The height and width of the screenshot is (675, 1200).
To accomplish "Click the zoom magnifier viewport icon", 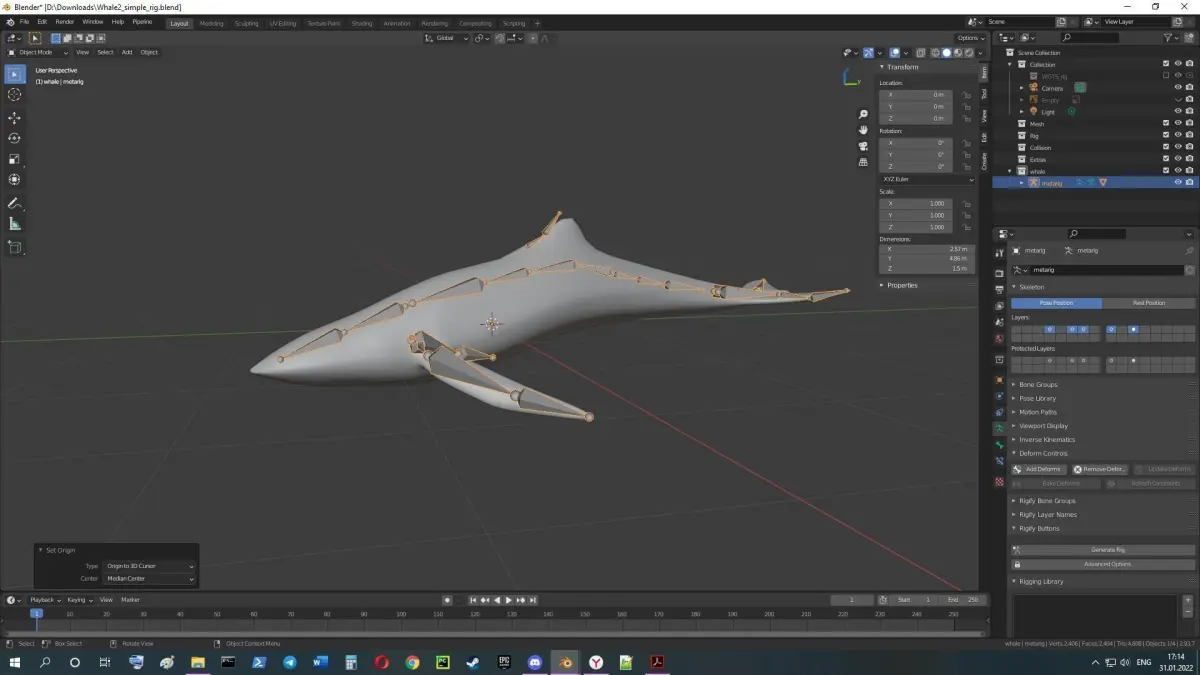I will 862,114.
